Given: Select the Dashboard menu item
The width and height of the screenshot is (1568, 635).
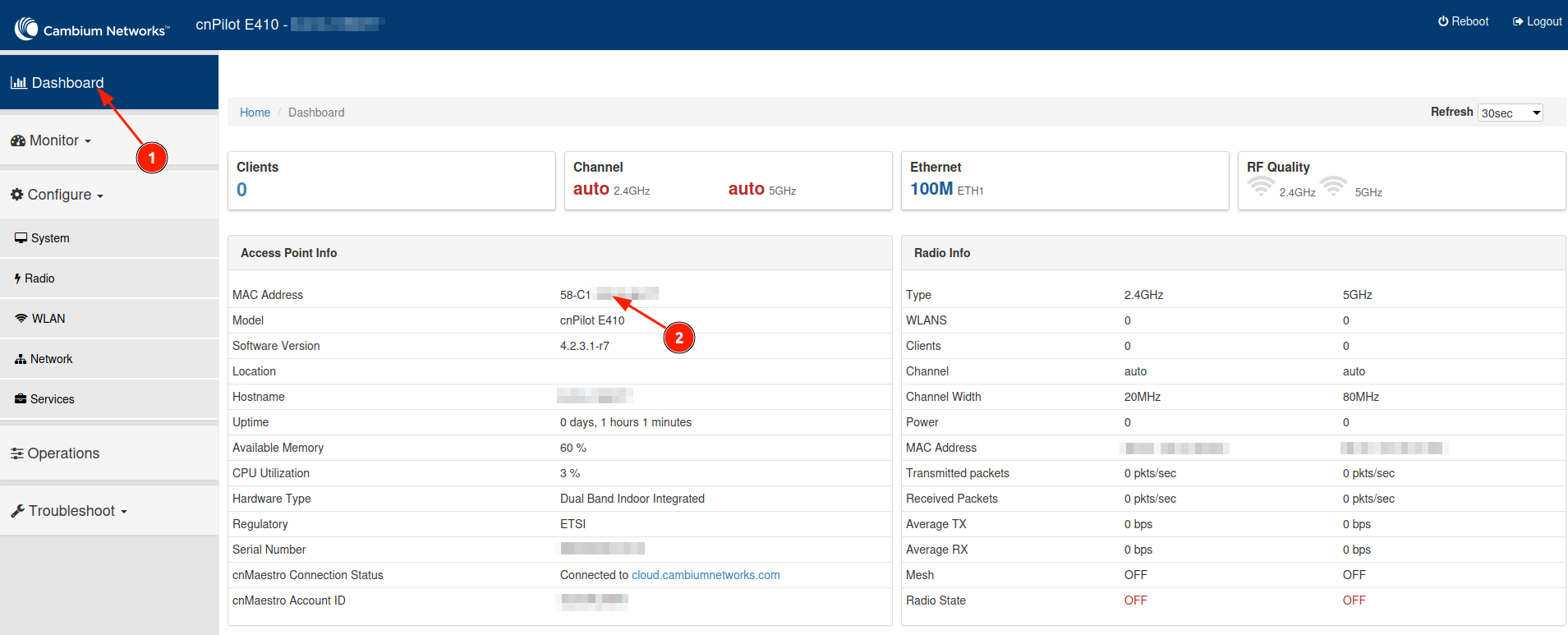Looking at the screenshot, I should [x=67, y=83].
